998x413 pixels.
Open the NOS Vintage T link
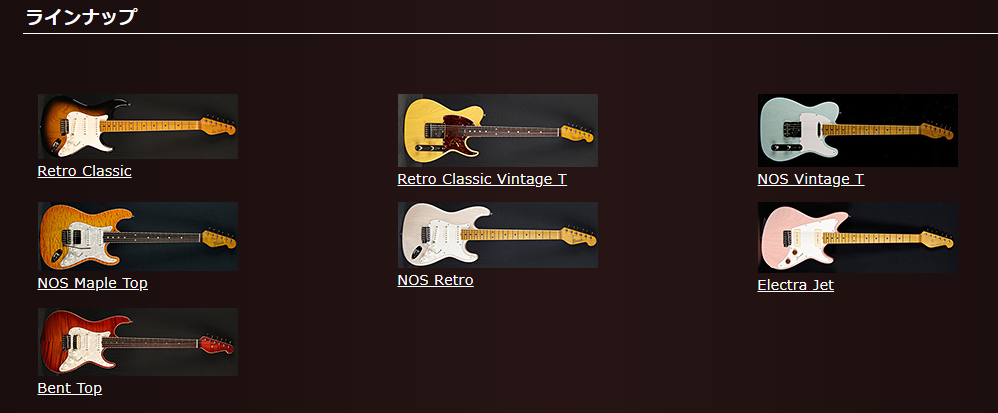click(811, 179)
